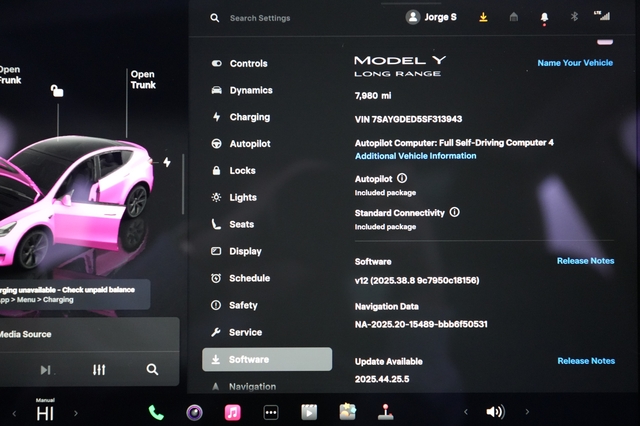
Task: Open the Service menu
Action: 236,332
